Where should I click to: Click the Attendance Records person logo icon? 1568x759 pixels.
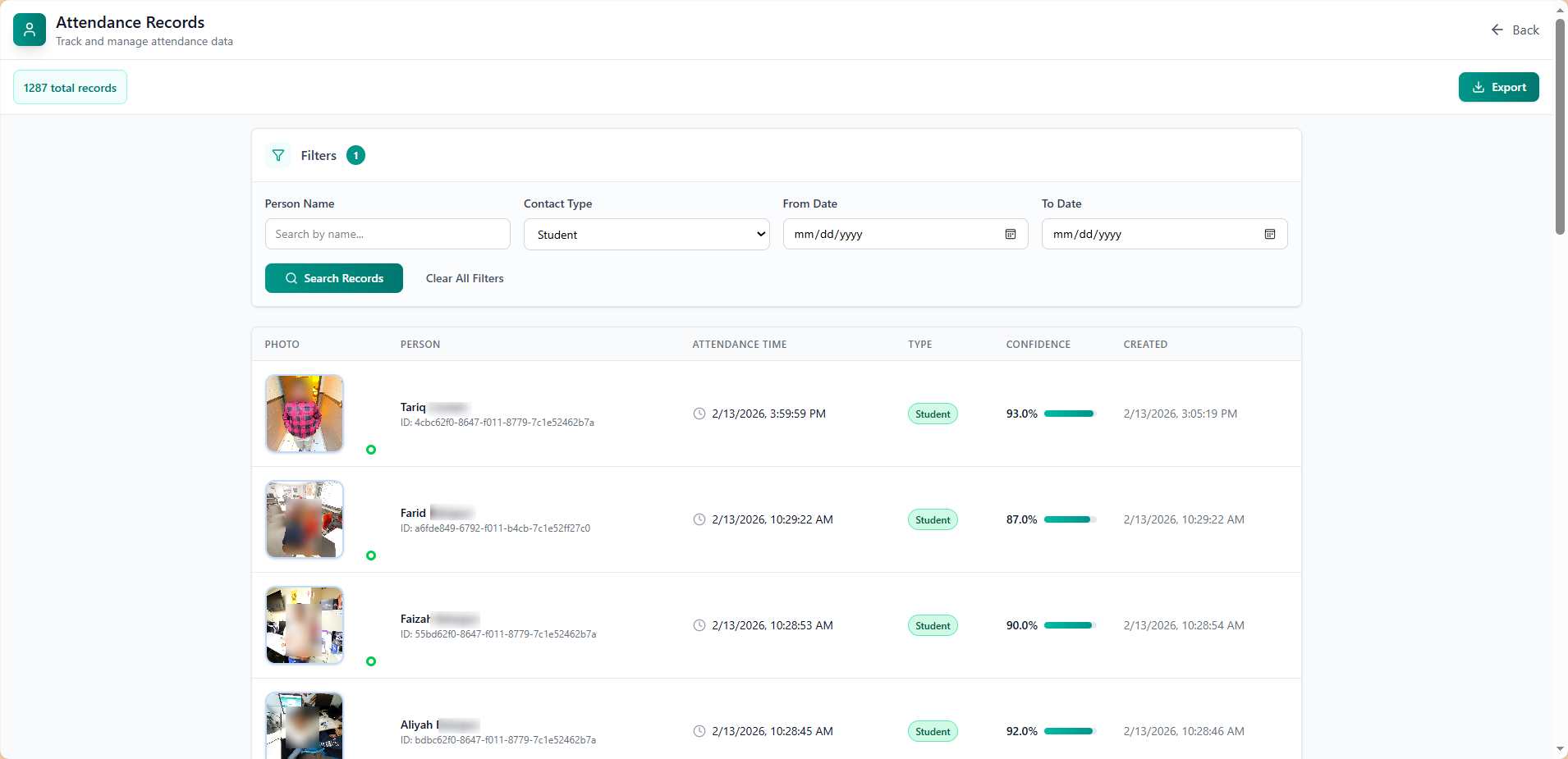[30, 30]
